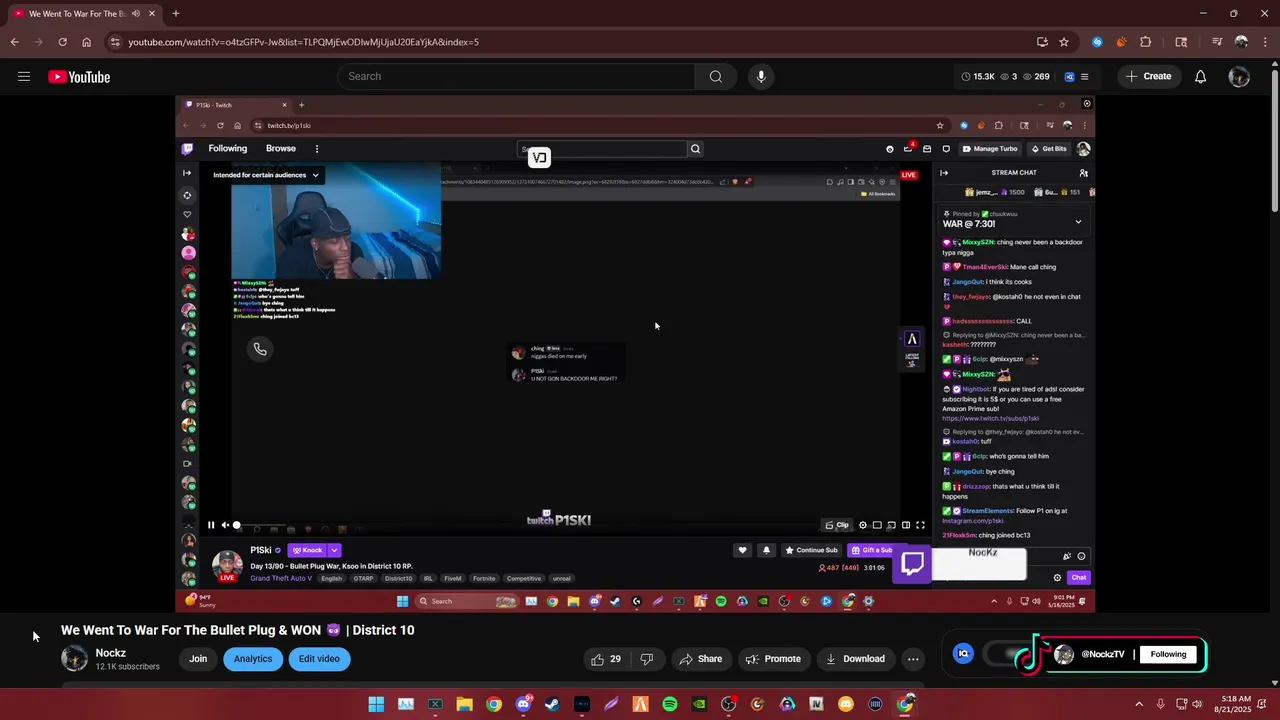Submit search with the magnifier button
The image size is (1280, 720).
pyautogui.click(x=716, y=76)
